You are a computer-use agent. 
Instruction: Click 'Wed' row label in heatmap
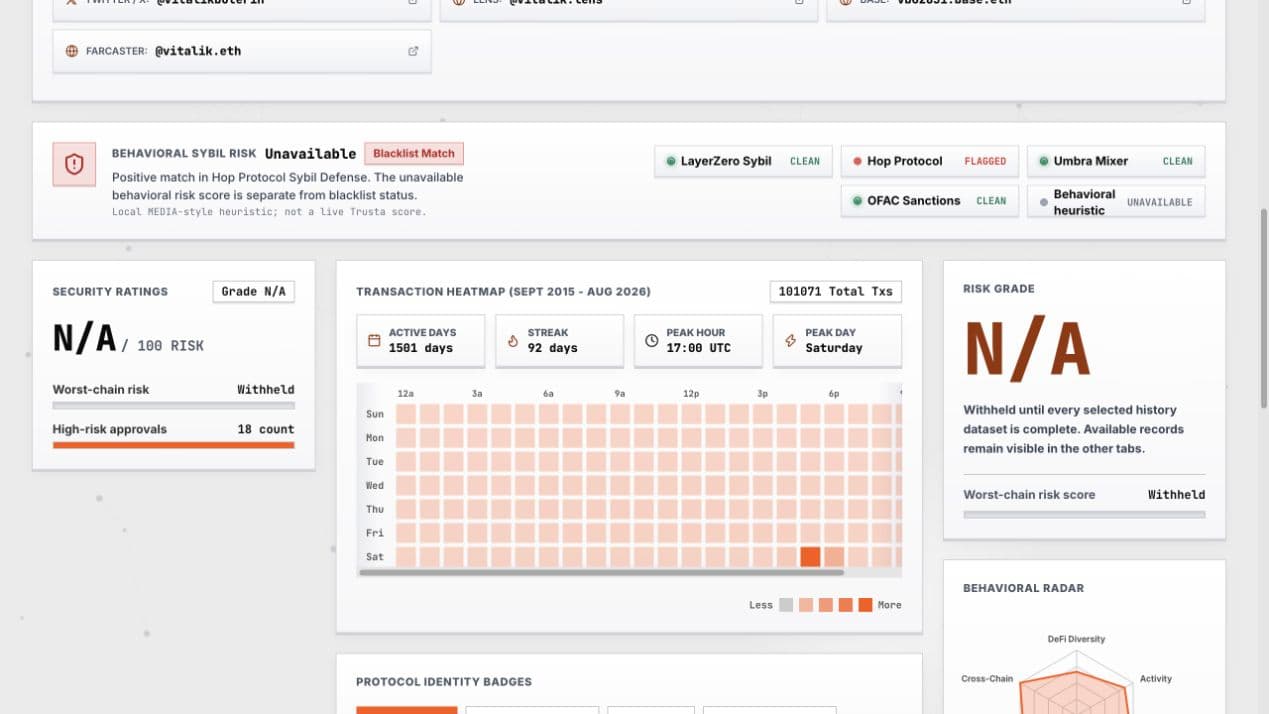[375, 485]
